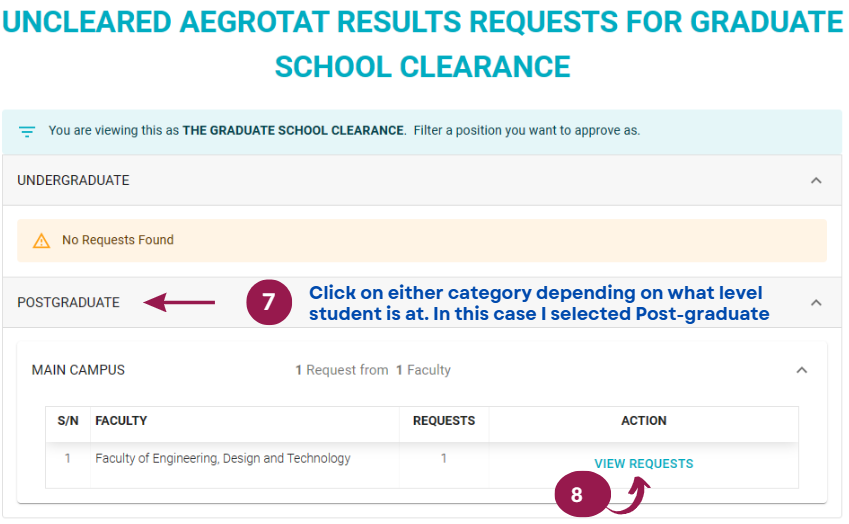Click the MAIN CAMPUS label
Screen dimensions: 849x524
(x=78, y=370)
